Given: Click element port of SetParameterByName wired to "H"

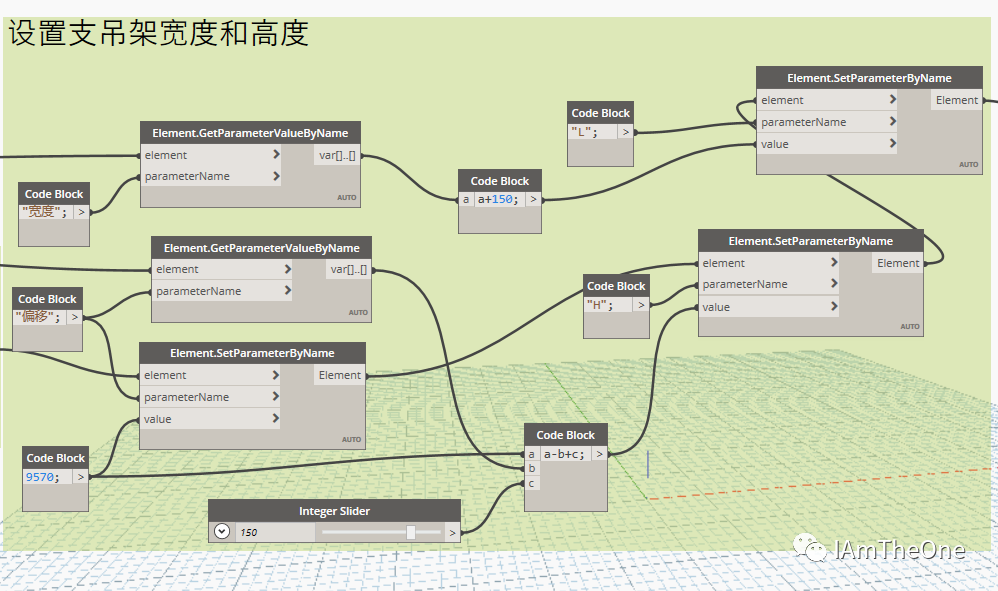Looking at the screenshot, I should tap(769, 263).
